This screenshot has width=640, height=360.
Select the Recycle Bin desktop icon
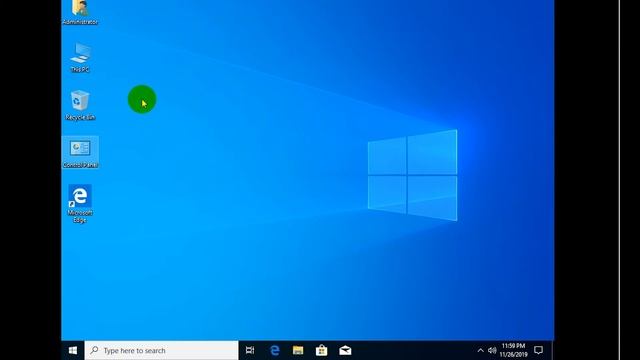80,105
